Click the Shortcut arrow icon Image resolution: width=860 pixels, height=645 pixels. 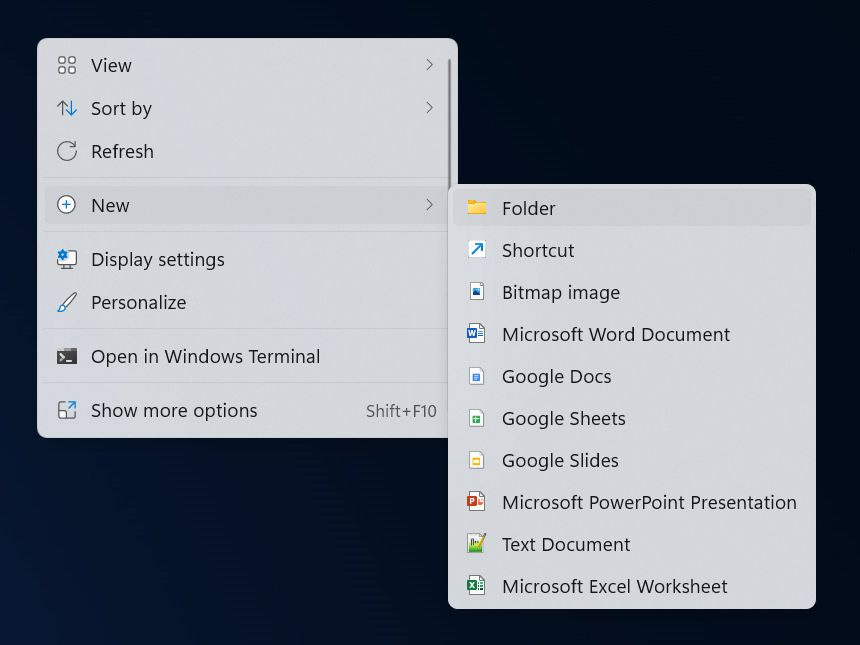tap(477, 250)
